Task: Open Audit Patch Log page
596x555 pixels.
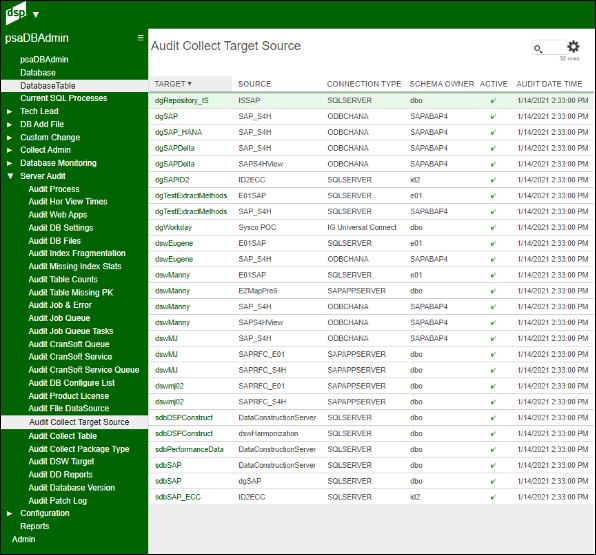Action: (x=58, y=501)
